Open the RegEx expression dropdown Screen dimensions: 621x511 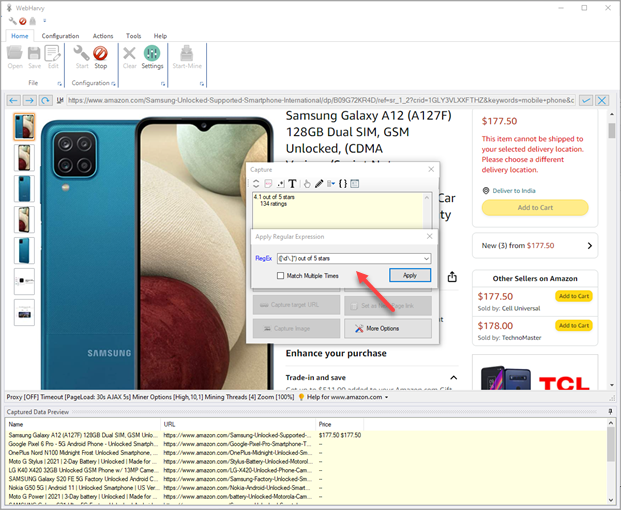click(427, 258)
